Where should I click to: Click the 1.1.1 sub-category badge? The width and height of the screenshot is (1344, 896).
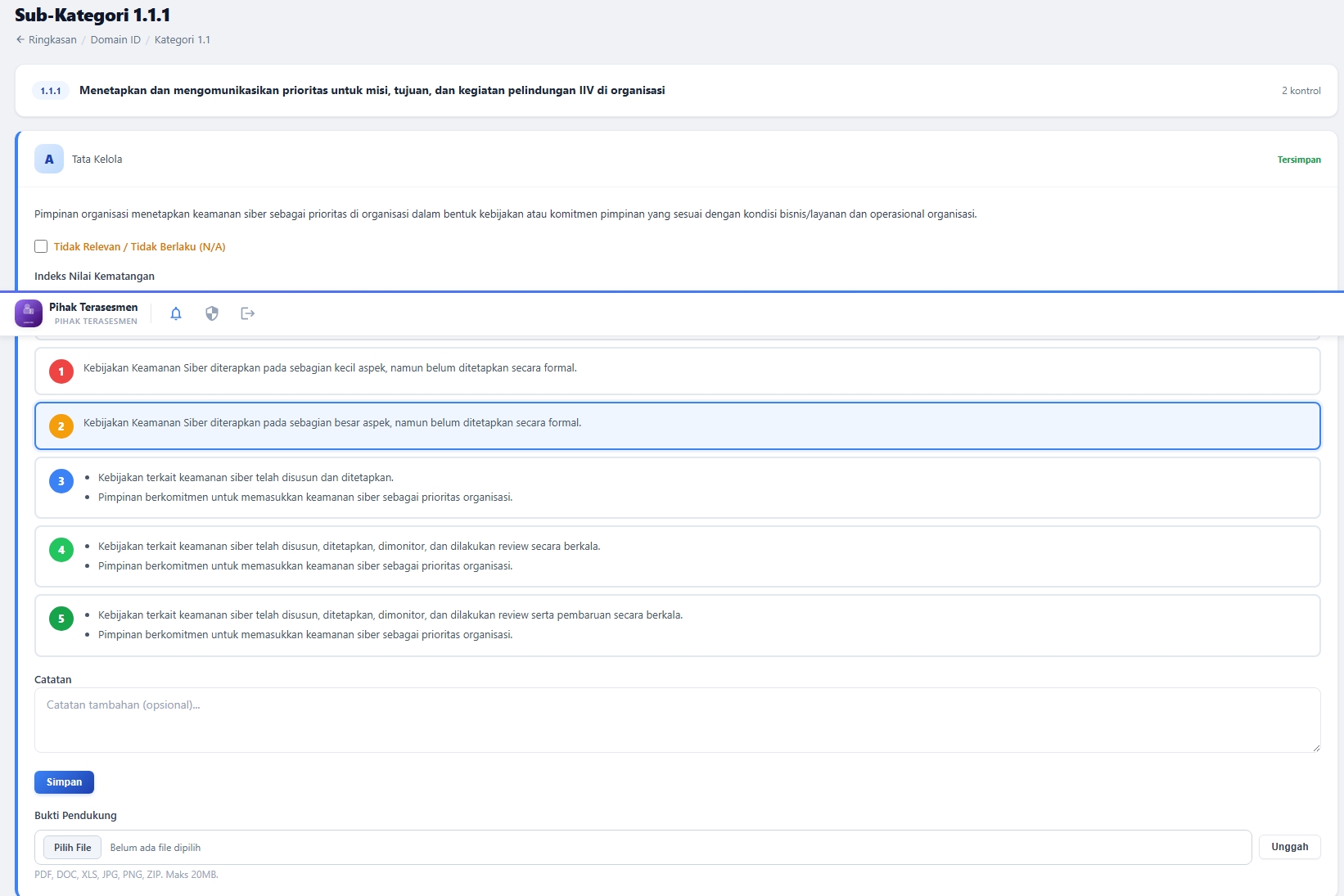[x=51, y=91]
